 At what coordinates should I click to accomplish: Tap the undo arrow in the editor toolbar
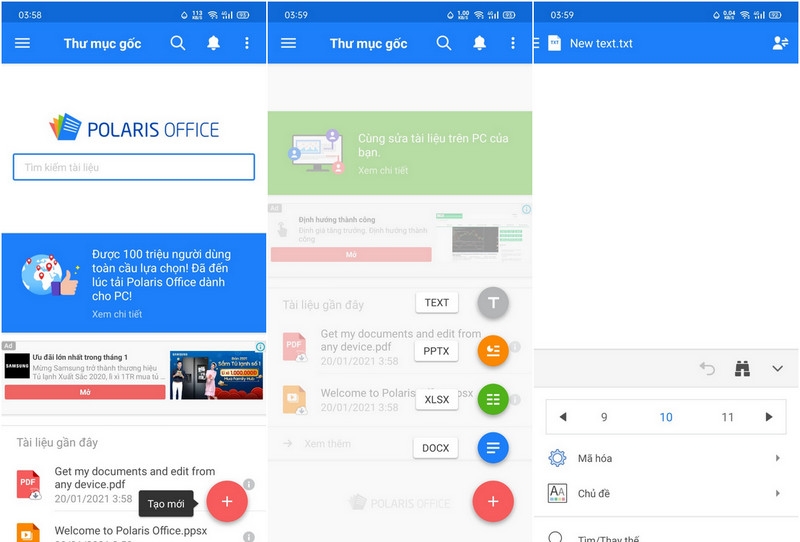707,368
